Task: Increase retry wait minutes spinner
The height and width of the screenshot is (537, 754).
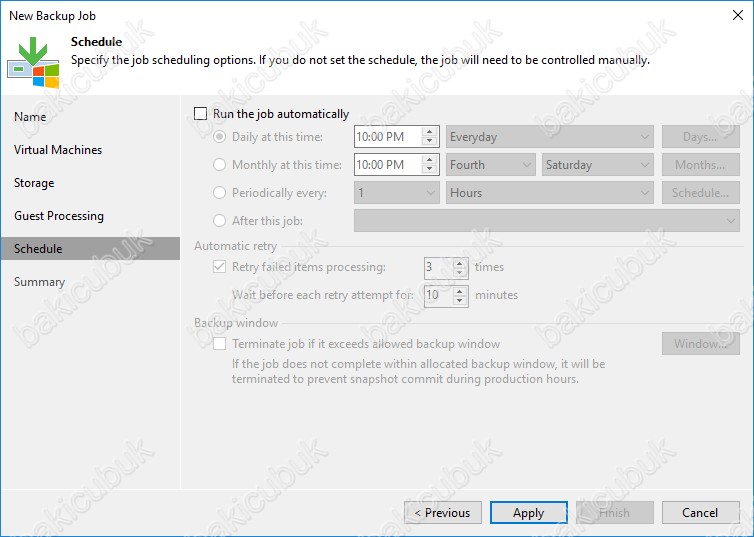Action: coord(460,290)
